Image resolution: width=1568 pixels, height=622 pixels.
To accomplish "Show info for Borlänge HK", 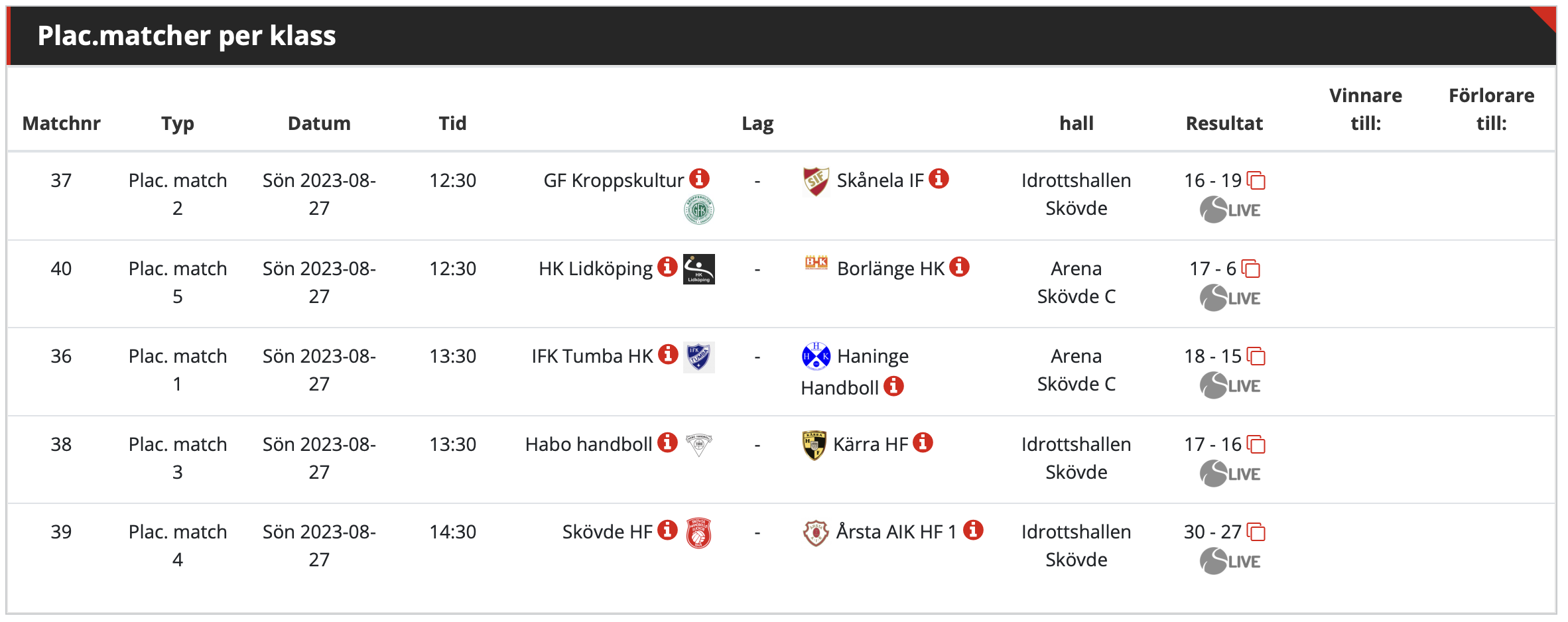I will pyautogui.click(x=959, y=267).
